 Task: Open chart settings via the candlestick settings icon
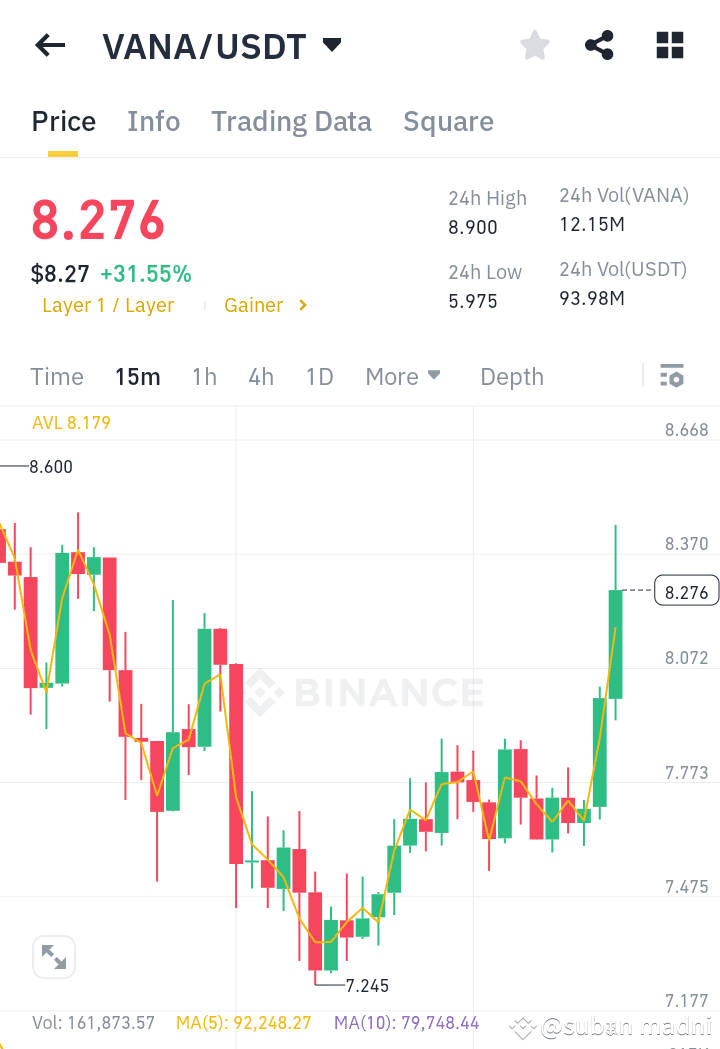pos(673,376)
